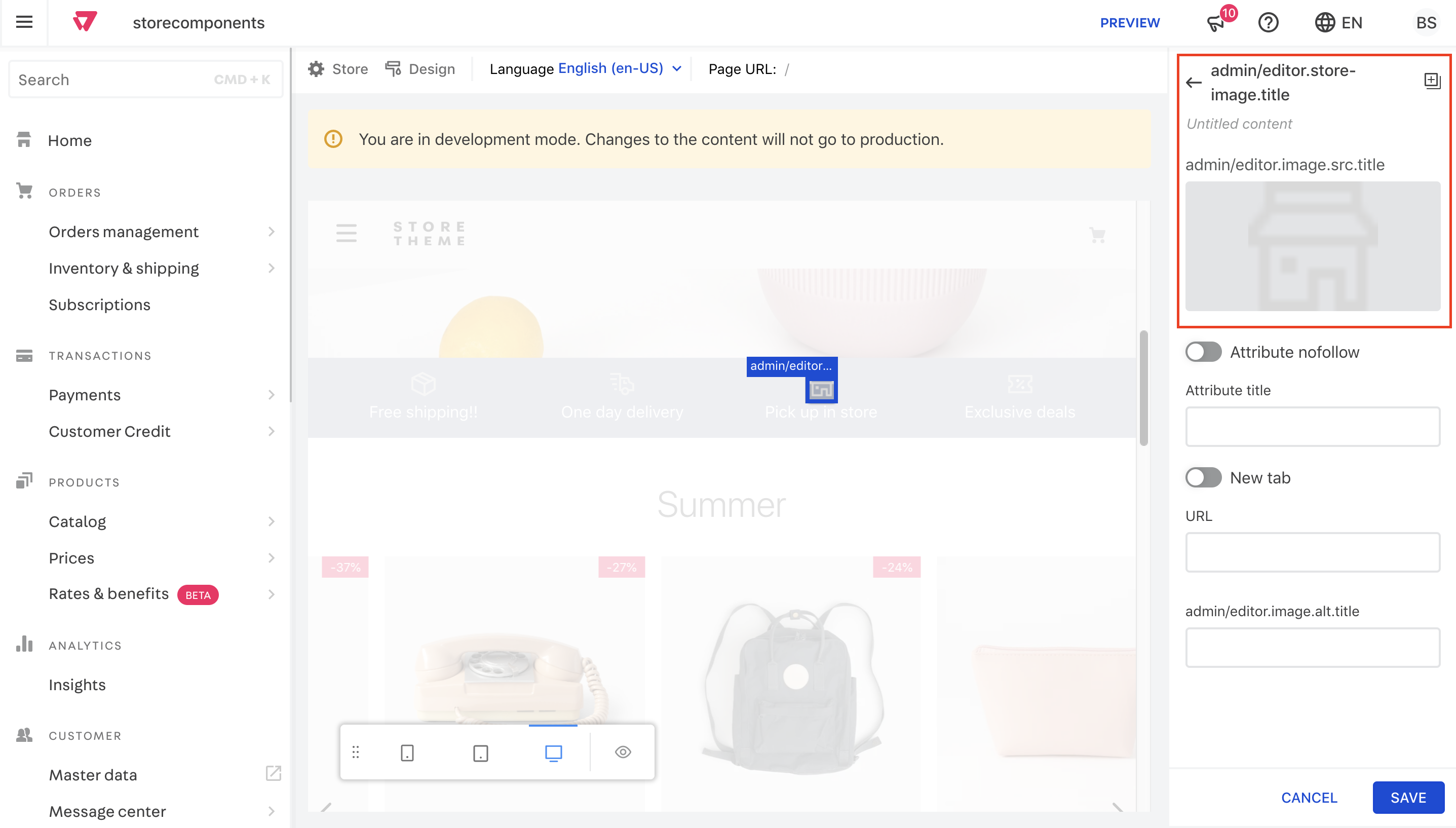Open the help question mark icon

(x=1268, y=22)
